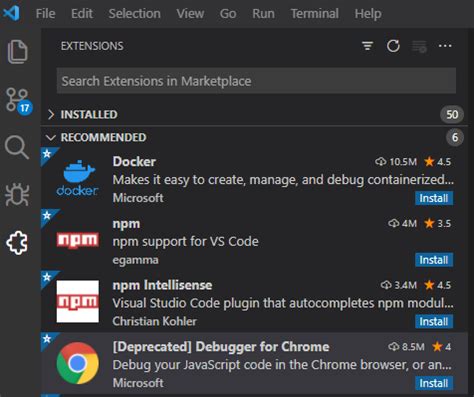This screenshot has height=397, width=474.
Task: Install the npm extension by egamma
Action: tap(434, 260)
